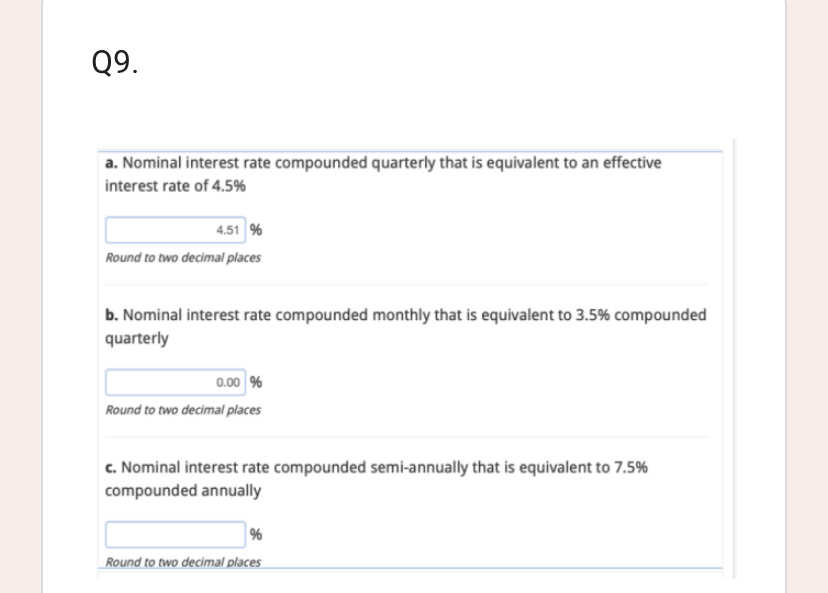
Task: Click the bold 'a.' label in the first question
Action: [110, 162]
